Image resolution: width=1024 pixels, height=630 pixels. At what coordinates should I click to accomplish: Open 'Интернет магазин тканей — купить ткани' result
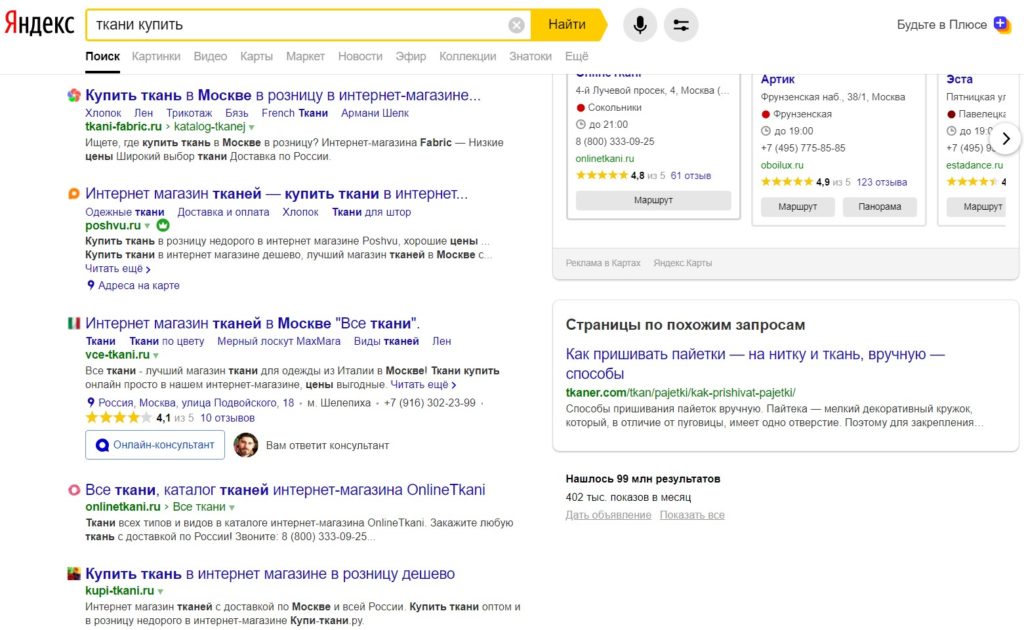click(x=276, y=194)
